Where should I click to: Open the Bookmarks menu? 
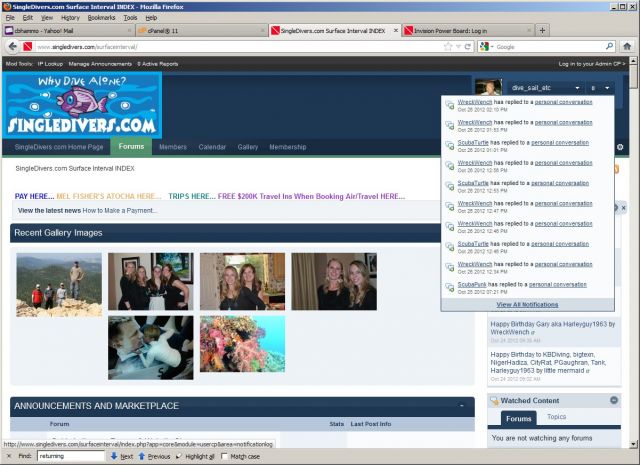(x=101, y=18)
